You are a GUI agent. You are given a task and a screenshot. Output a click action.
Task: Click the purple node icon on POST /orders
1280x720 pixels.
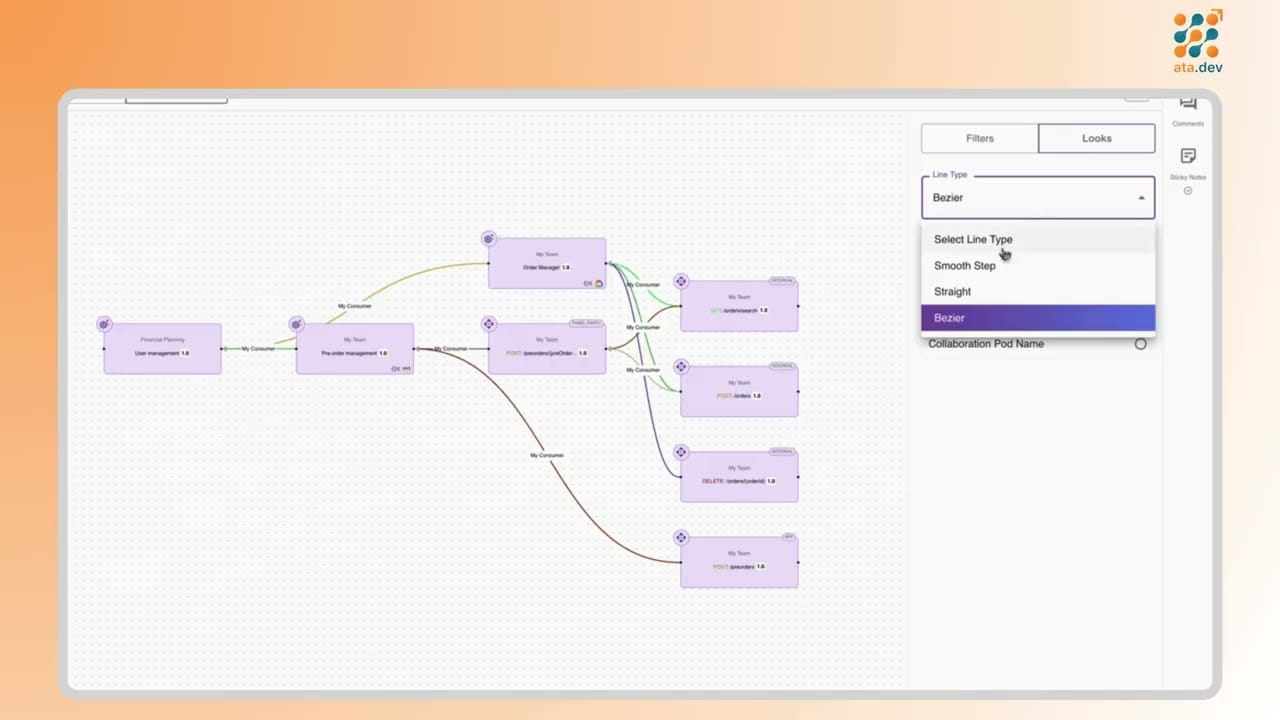click(x=681, y=366)
